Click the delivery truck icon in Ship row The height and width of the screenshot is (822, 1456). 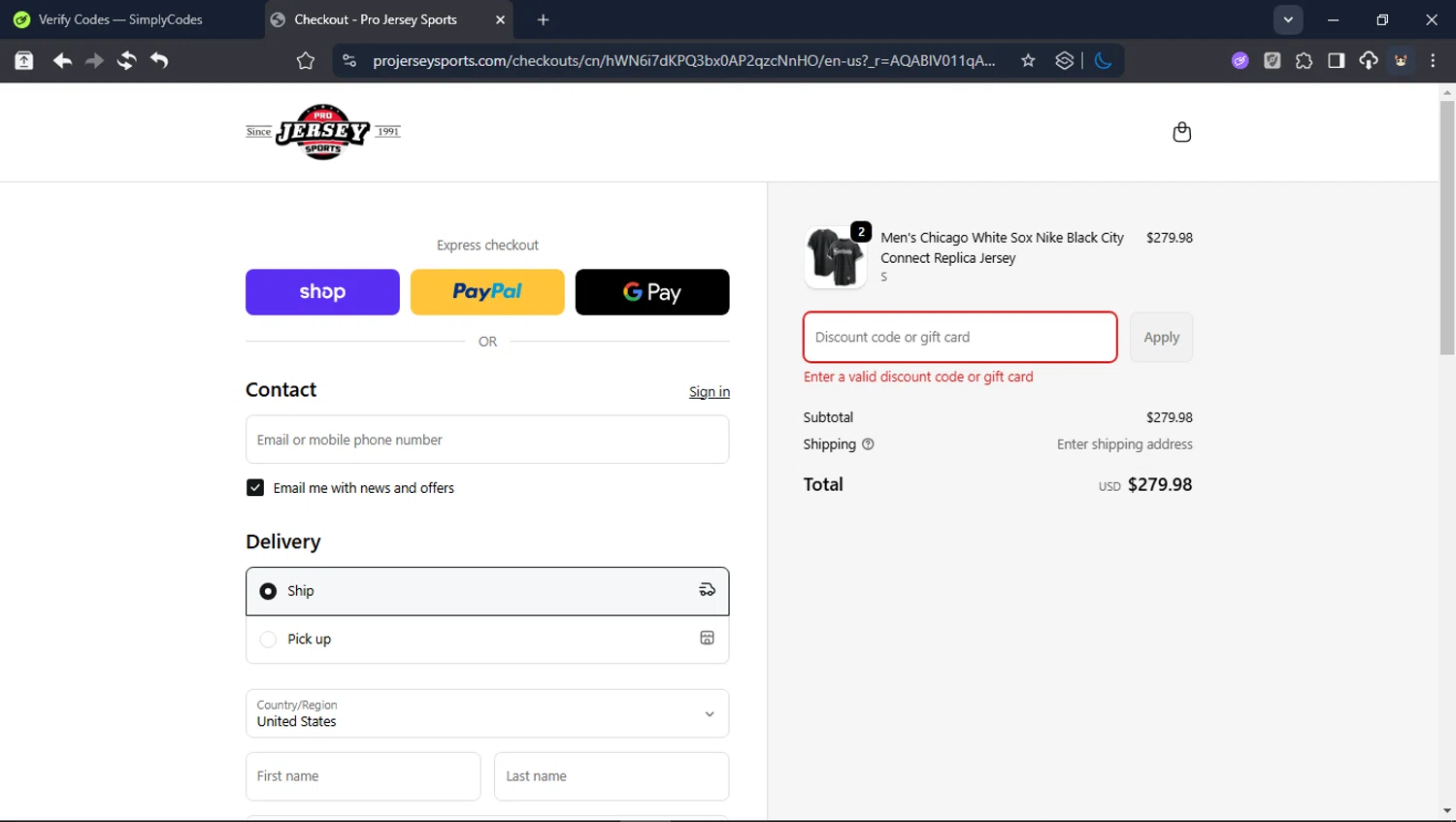[x=707, y=590]
